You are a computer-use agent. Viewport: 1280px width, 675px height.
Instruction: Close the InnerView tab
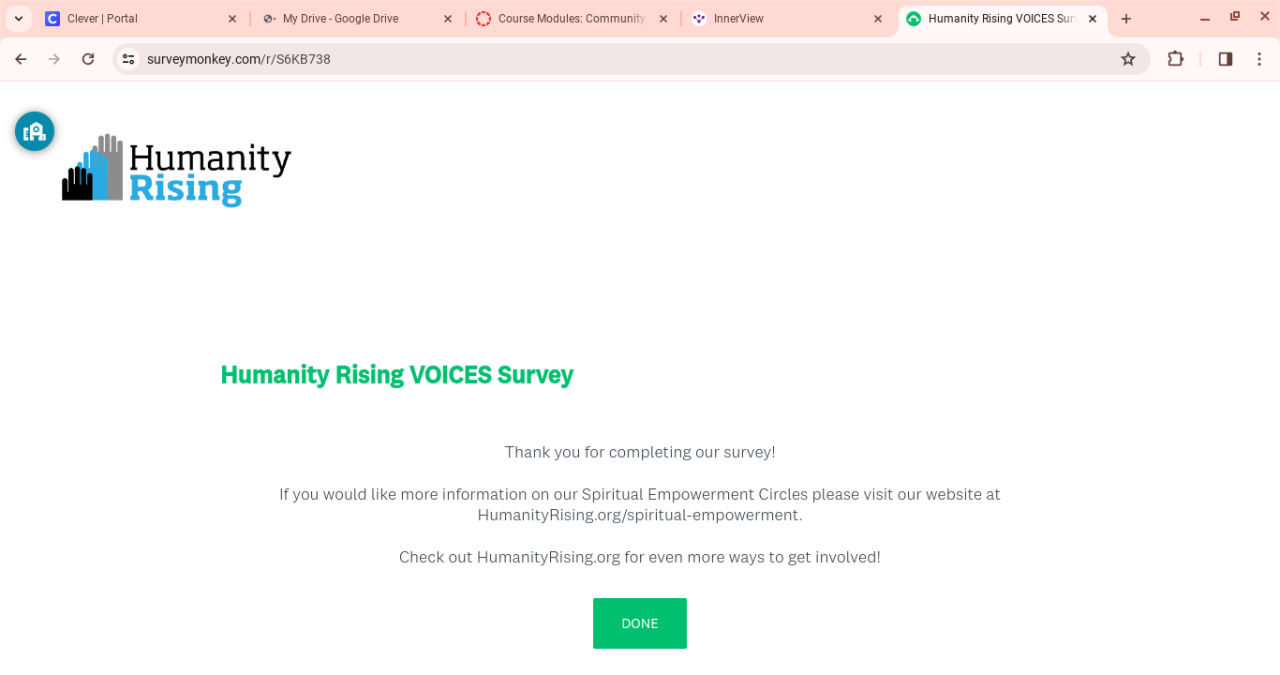tap(878, 19)
